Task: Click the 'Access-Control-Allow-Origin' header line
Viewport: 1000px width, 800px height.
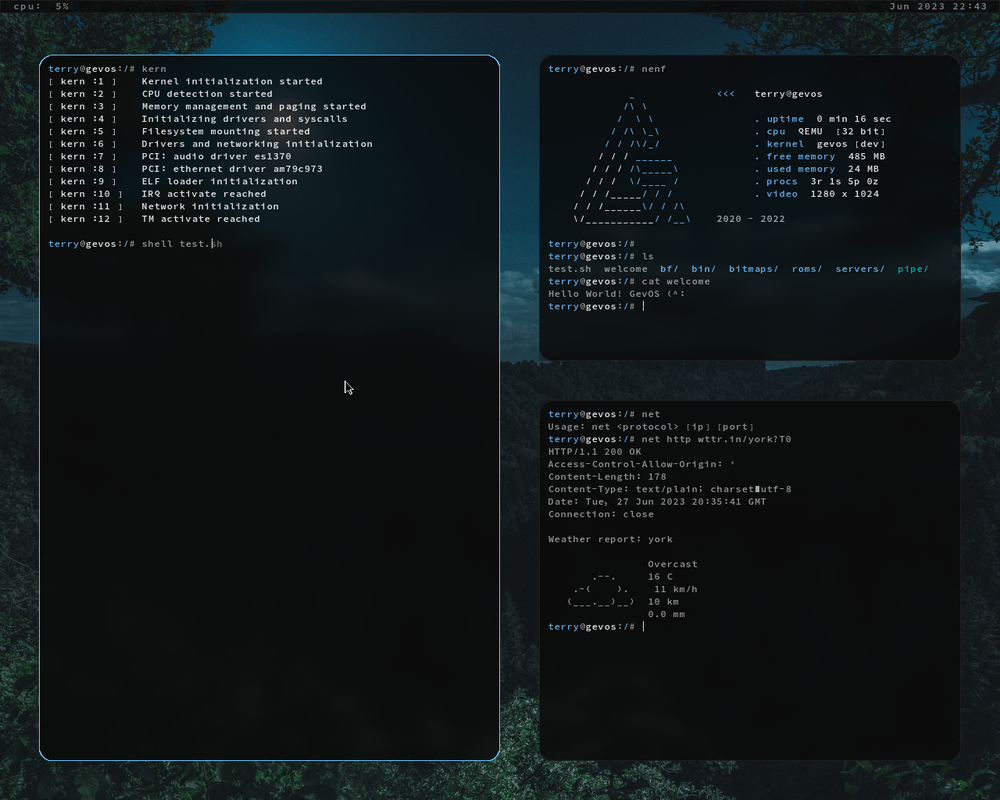Action: (641, 464)
